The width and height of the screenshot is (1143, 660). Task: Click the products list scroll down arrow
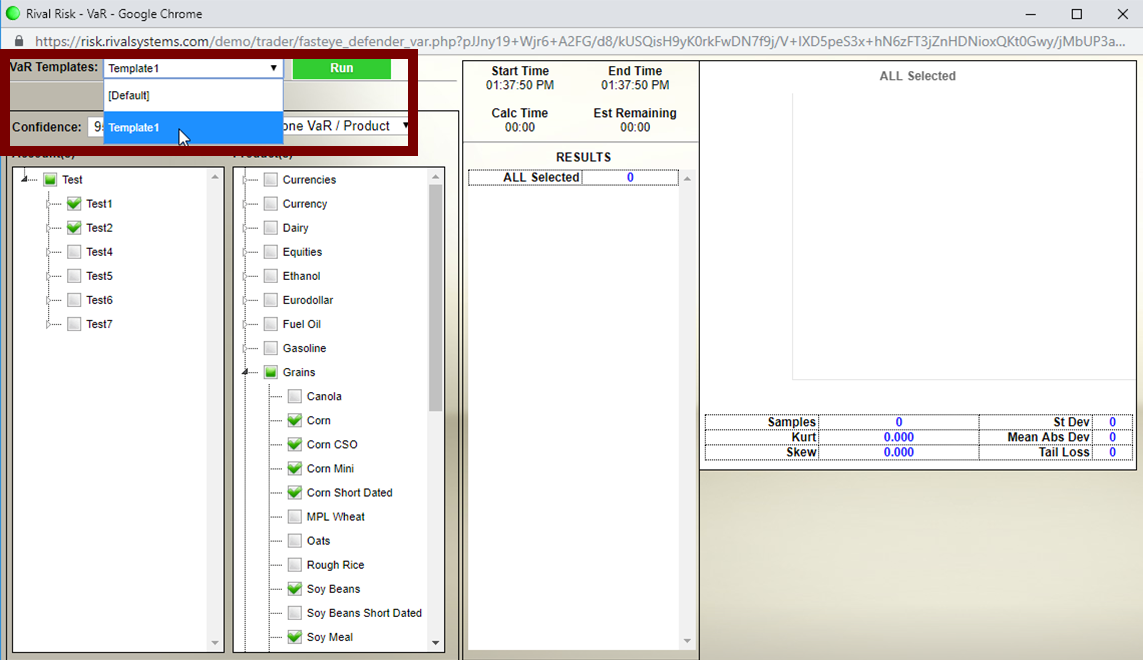[x=435, y=642]
